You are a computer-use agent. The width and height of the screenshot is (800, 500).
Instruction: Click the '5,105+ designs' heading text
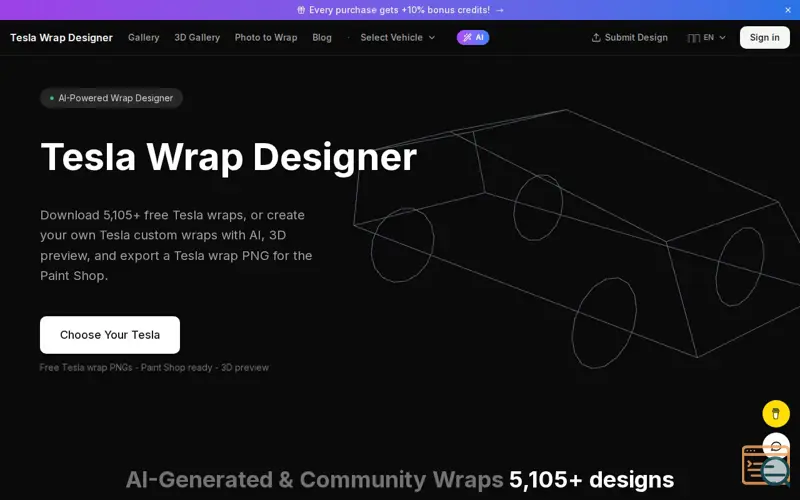(591, 480)
